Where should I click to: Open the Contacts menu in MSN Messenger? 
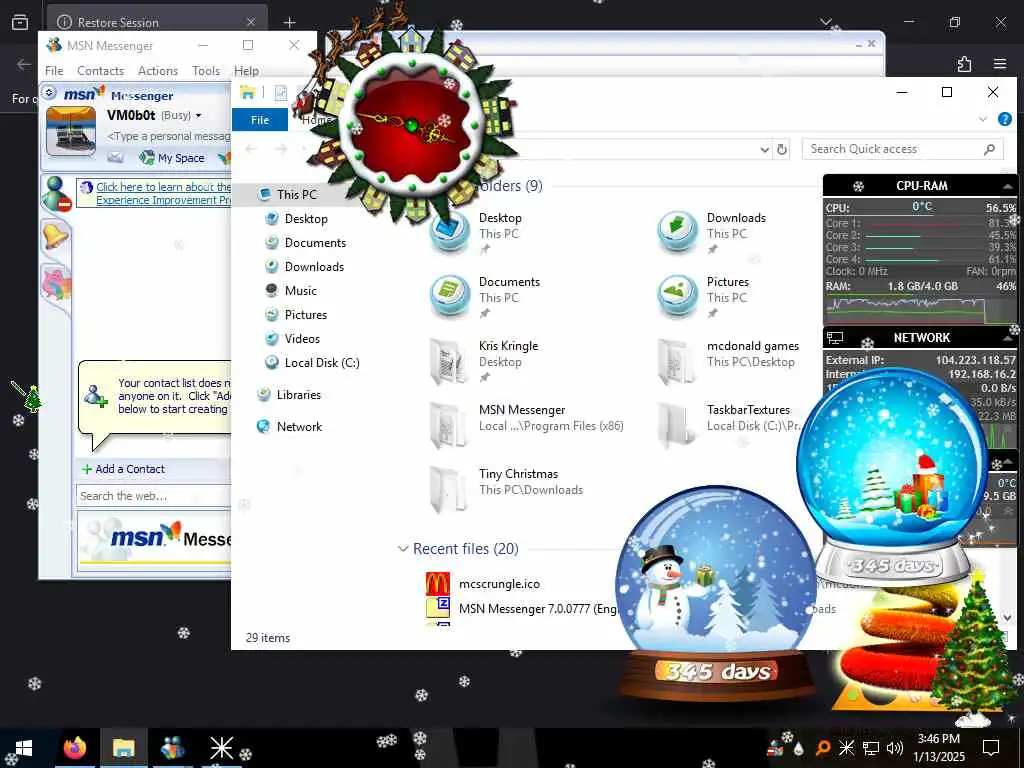[x=100, y=71]
